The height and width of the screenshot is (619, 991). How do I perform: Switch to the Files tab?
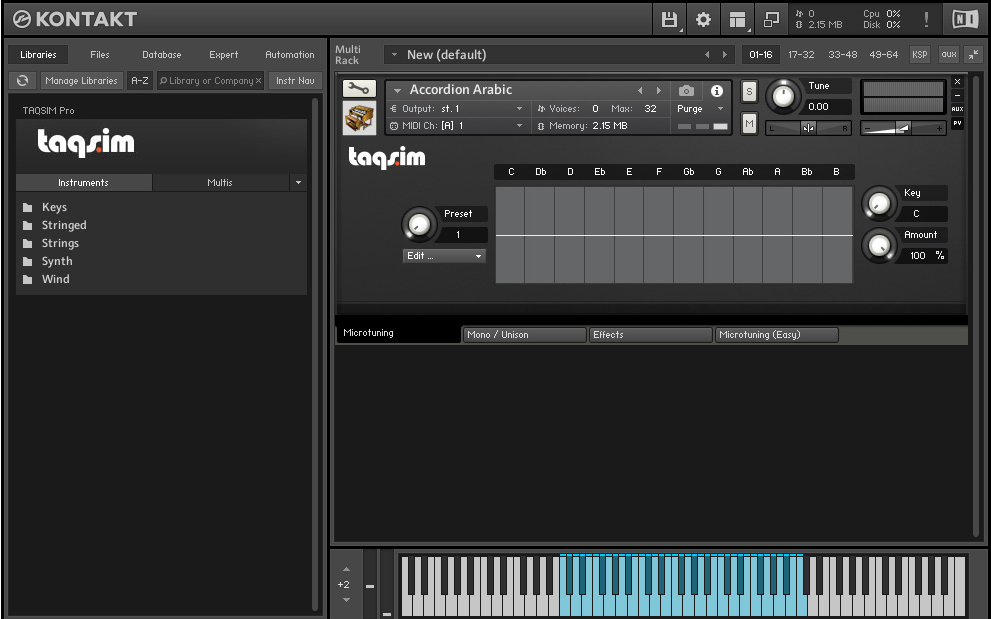pos(100,55)
